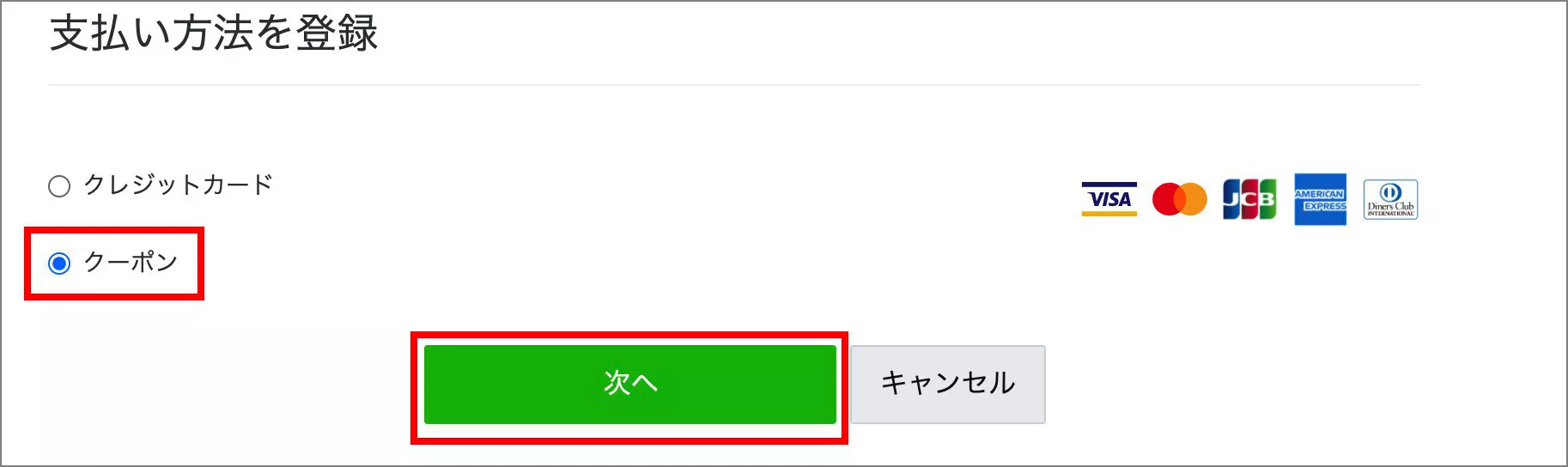Image resolution: width=1568 pixels, height=467 pixels.
Task: Select the クーポン radio button
Action: click(59, 263)
